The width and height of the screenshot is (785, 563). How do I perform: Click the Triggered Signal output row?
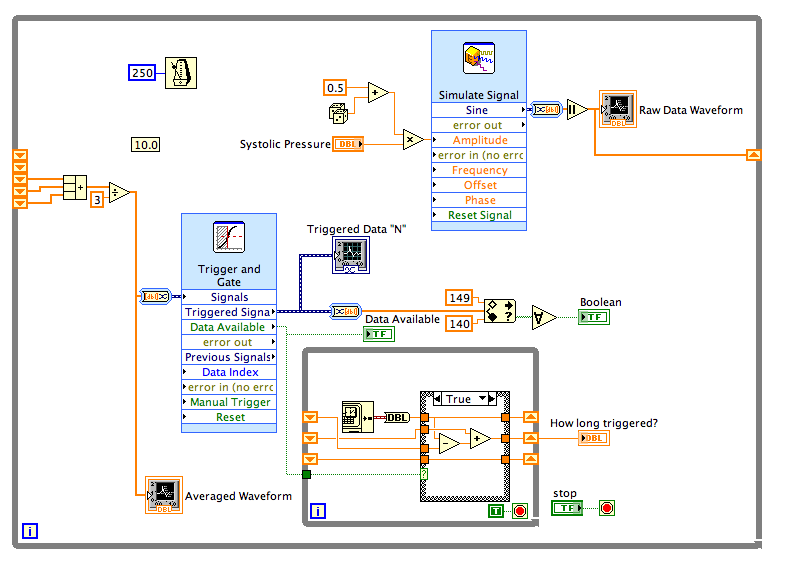[229, 312]
